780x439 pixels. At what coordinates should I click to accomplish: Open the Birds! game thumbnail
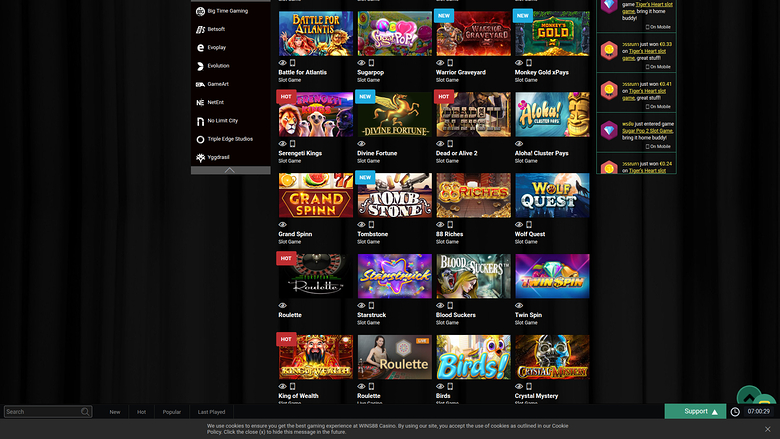click(474, 357)
